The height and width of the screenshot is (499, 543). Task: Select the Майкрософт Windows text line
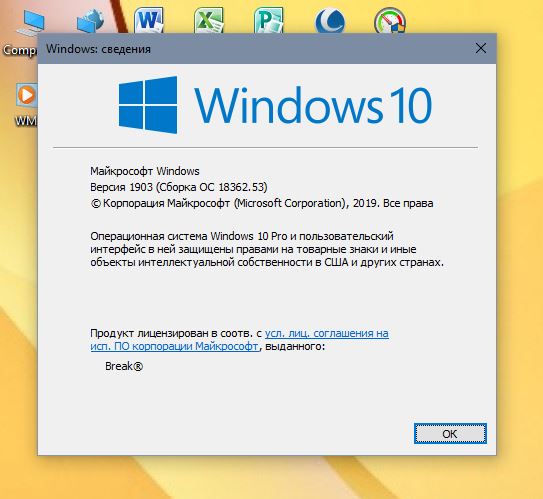[x=145, y=171]
